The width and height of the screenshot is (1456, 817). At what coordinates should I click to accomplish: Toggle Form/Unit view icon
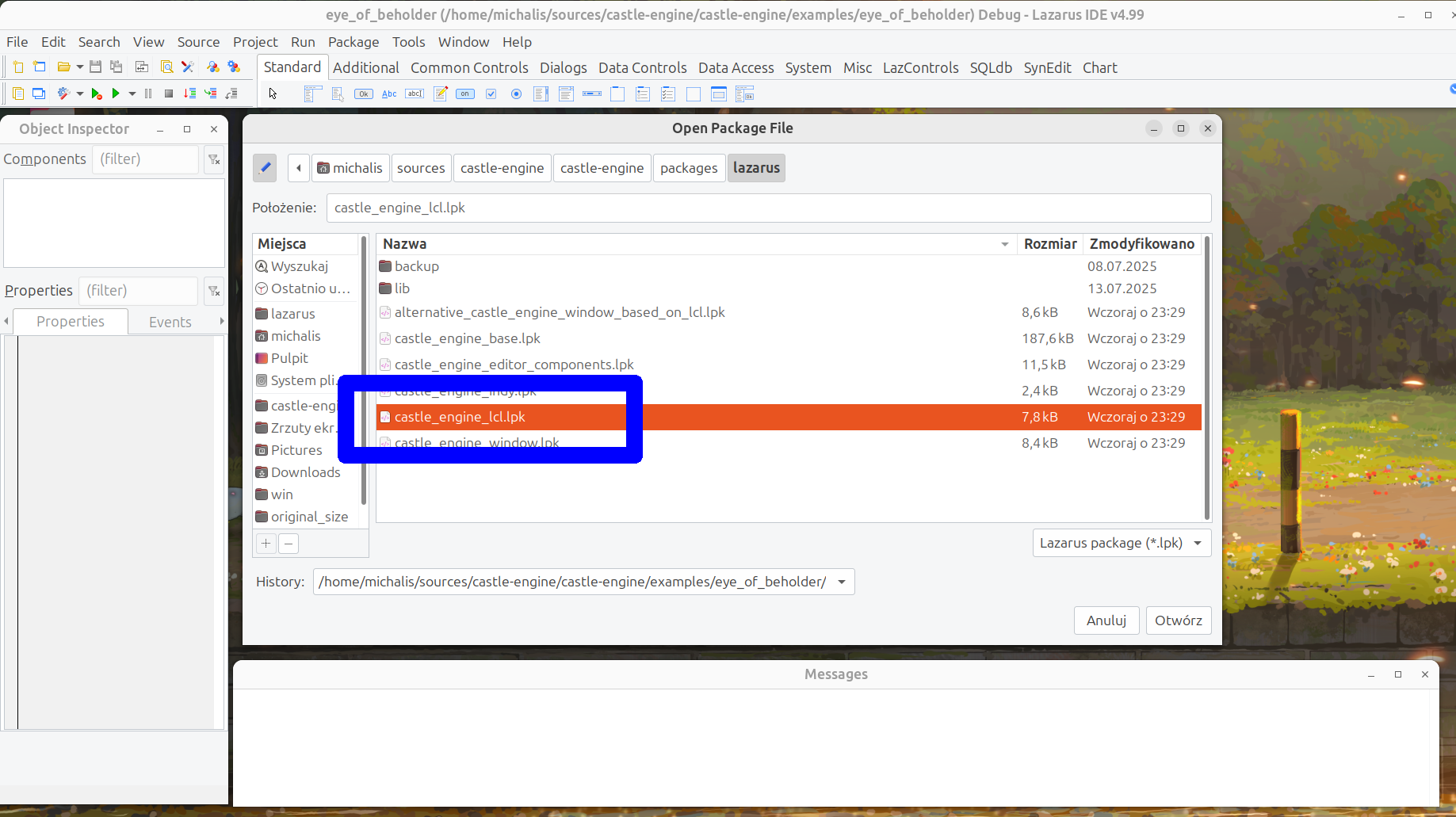(x=142, y=67)
